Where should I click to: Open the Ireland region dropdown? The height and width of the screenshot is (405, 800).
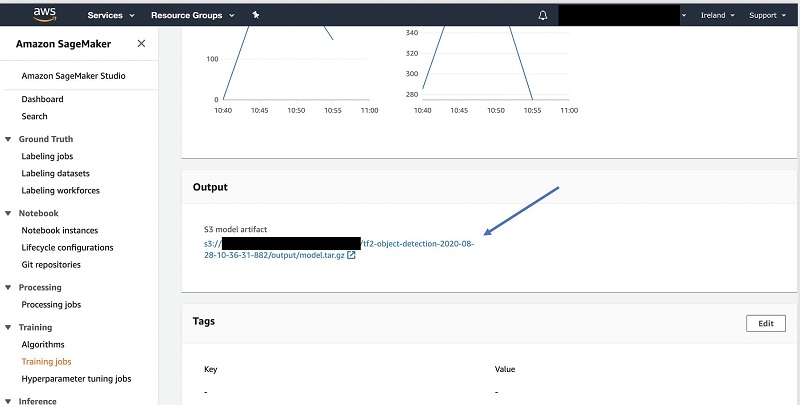(x=717, y=15)
